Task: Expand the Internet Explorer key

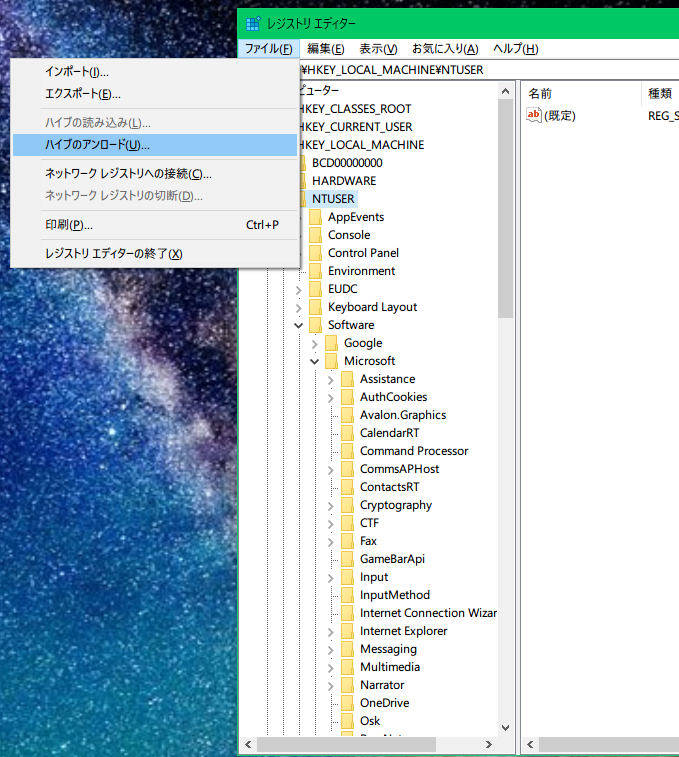Action: click(x=330, y=631)
